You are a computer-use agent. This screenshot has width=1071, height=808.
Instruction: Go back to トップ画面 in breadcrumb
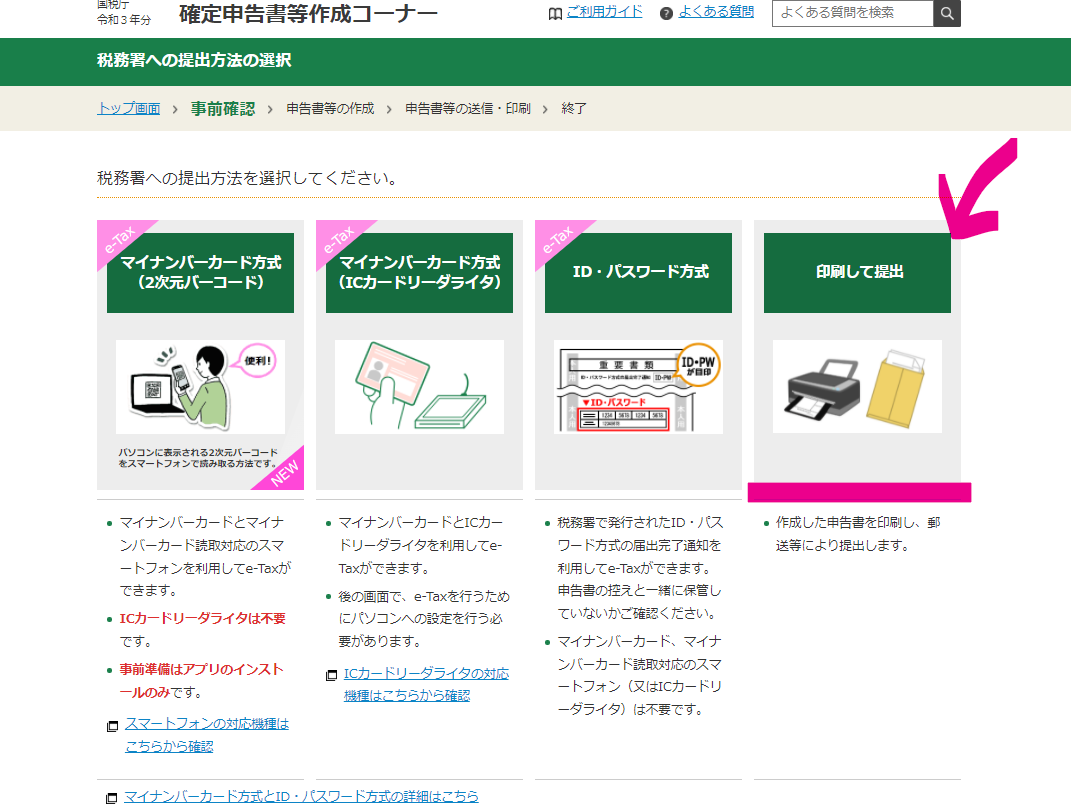click(x=128, y=108)
